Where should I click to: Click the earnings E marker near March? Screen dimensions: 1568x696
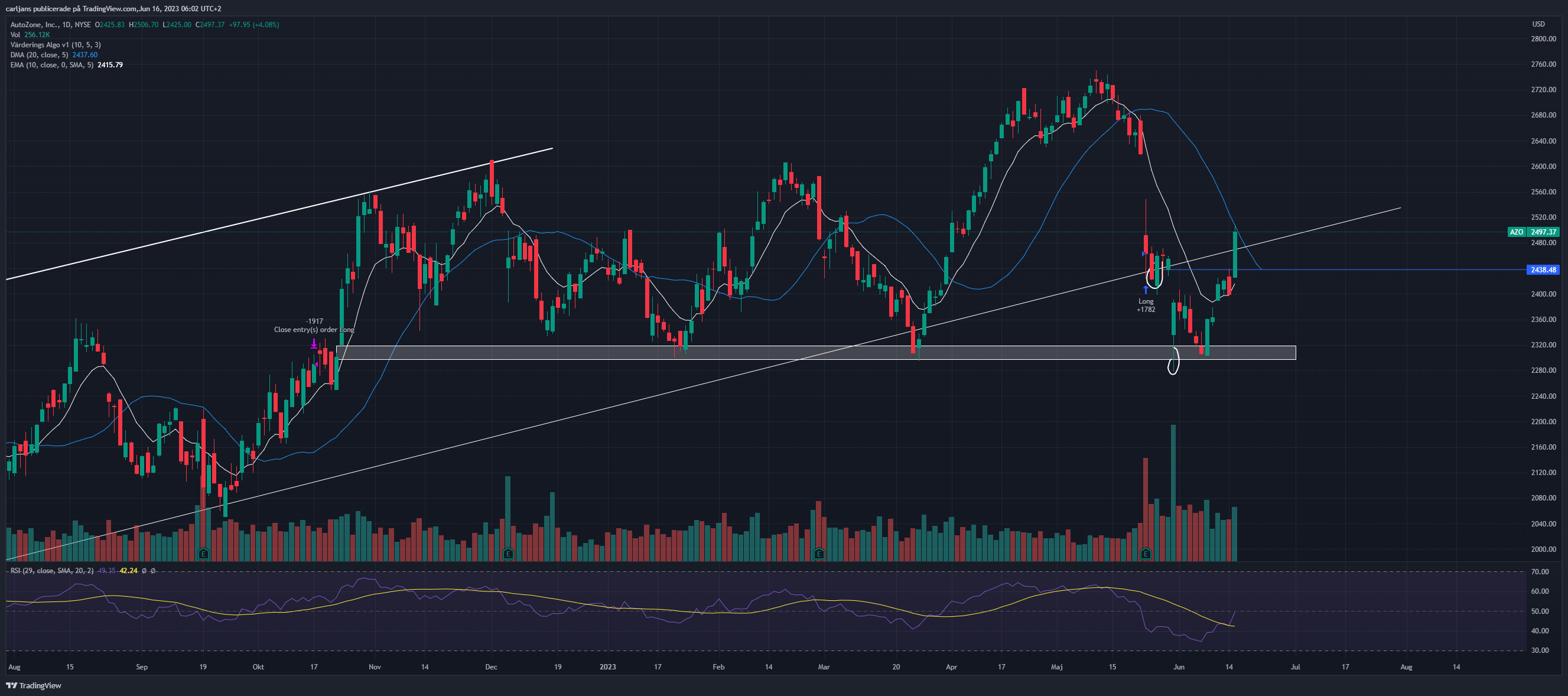pyautogui.click(x=819, y=554)
